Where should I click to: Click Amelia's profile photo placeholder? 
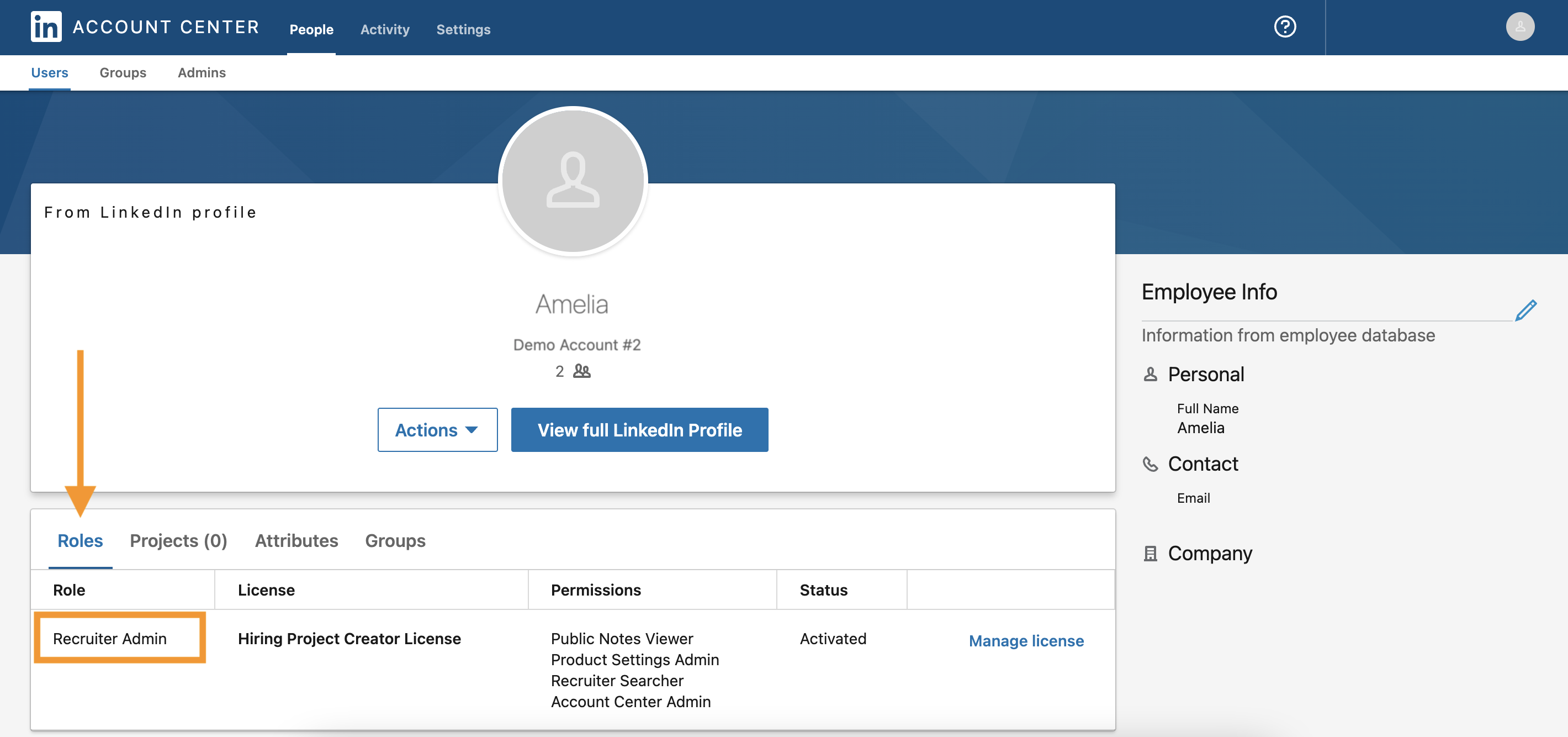click(x=573, y=181)
